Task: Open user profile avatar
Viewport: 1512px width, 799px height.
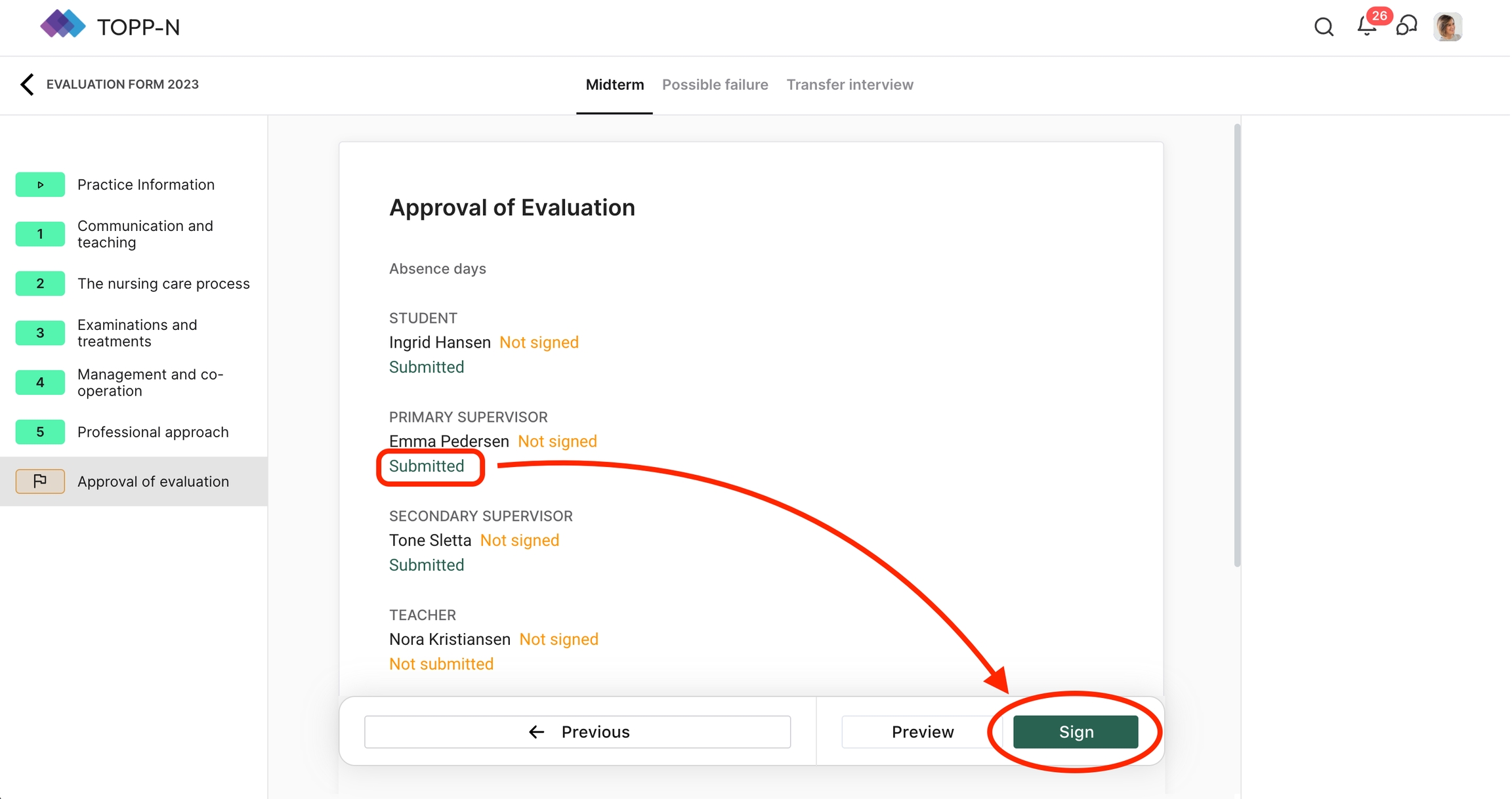Action: click(1448, 27)
